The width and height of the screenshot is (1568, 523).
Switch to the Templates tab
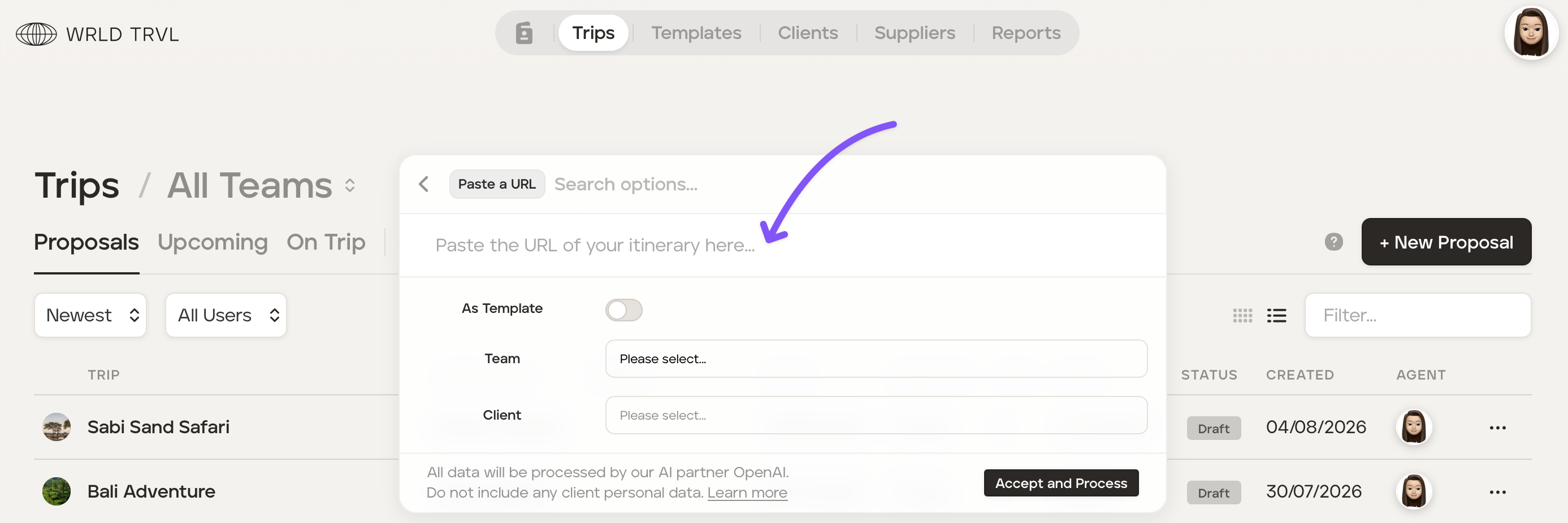[696, 33]
